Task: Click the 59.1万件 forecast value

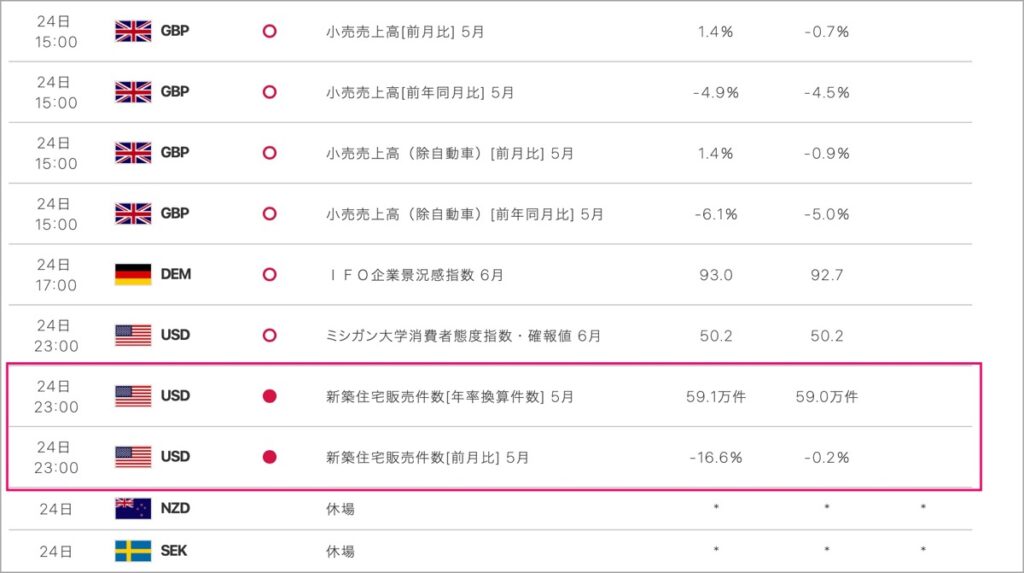Action: pyautogui.click(x=716, y=397)
